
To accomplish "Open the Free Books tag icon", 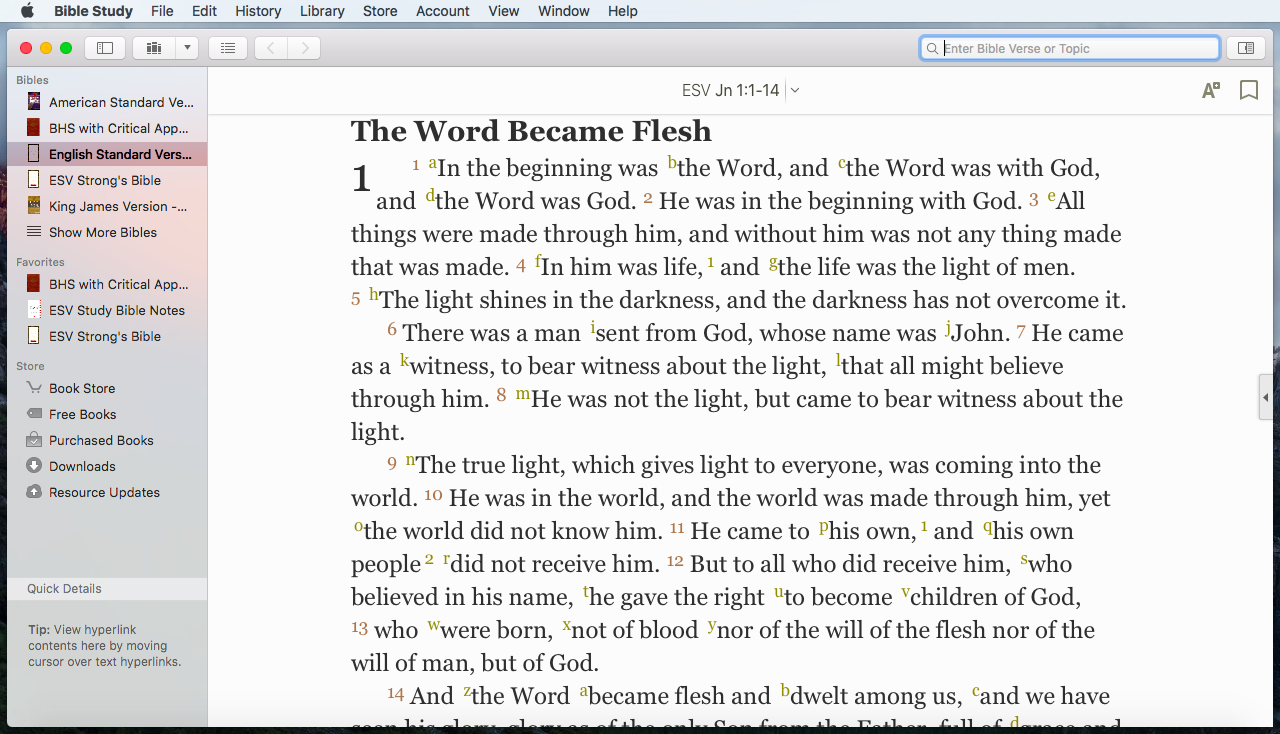I will (34, 414).
